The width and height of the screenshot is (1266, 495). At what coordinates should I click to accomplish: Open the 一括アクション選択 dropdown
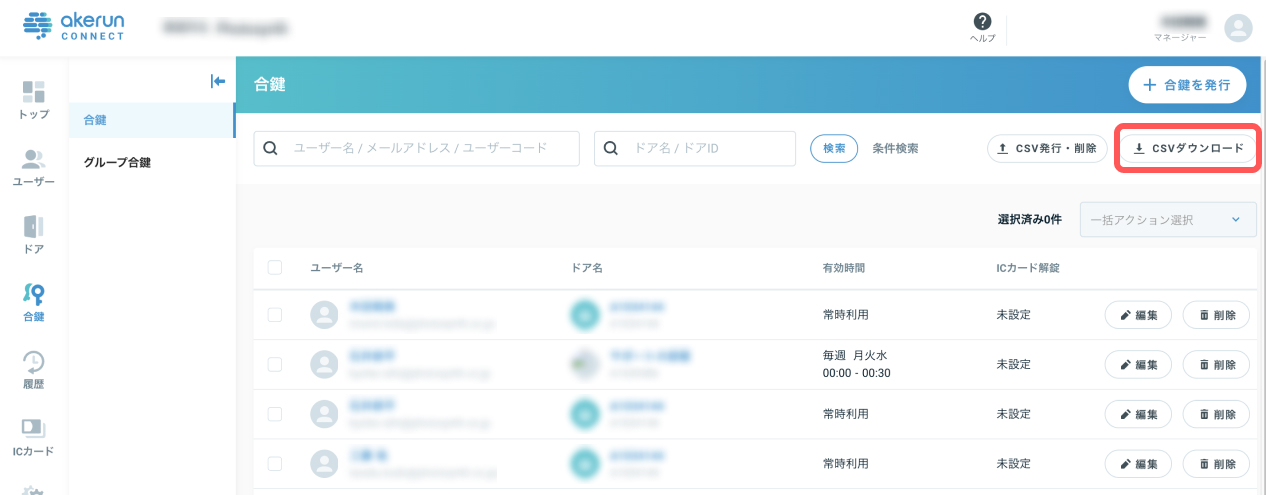click(1168, 220)
